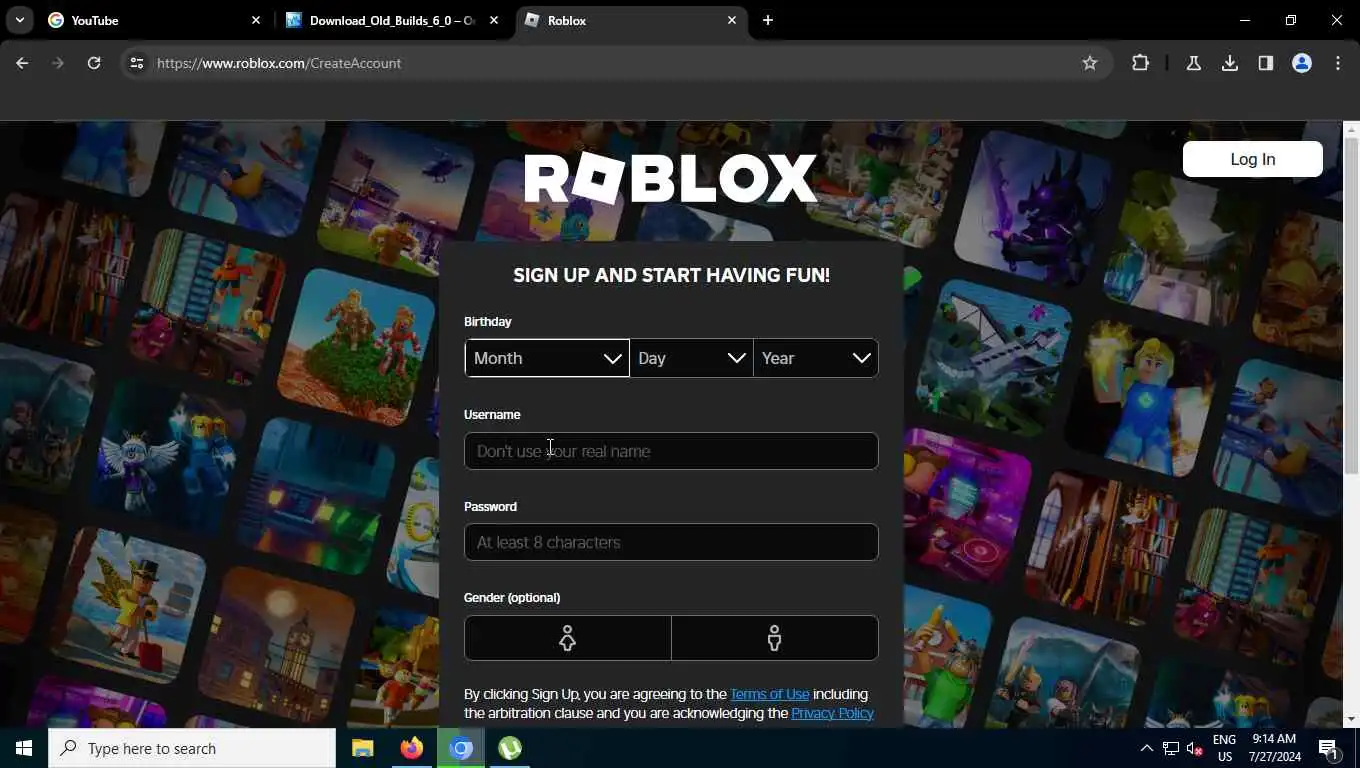Open the browser Downloads icon
1360x768 pixels.
1229,63
